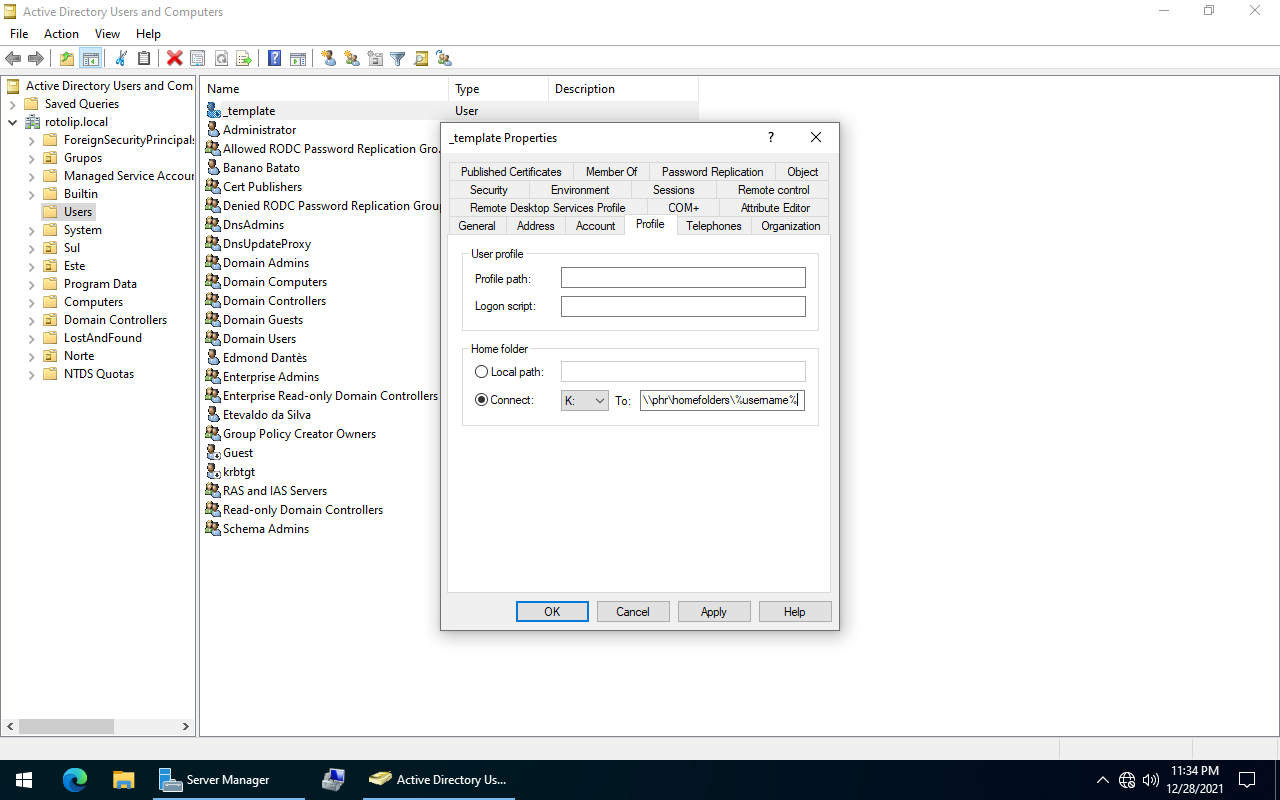Expand the Saved Queries node
Screen dimensions: 1280x800
[12, 104]
